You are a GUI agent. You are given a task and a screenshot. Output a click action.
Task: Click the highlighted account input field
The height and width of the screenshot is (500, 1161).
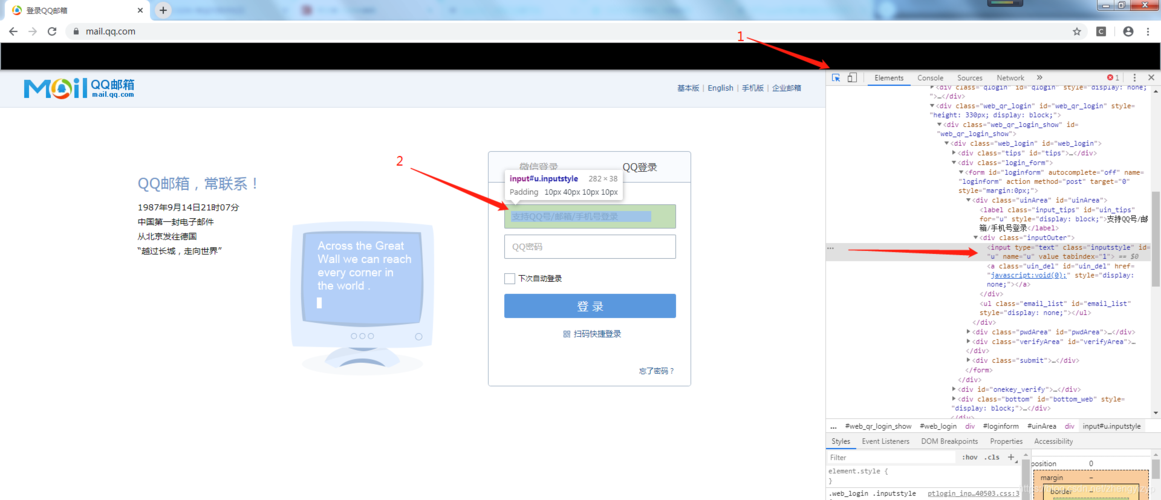coord(590,216)
